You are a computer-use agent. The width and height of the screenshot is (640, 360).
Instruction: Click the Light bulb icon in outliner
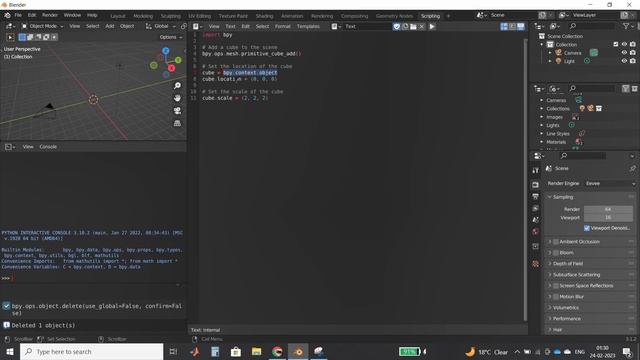point(558,61)
